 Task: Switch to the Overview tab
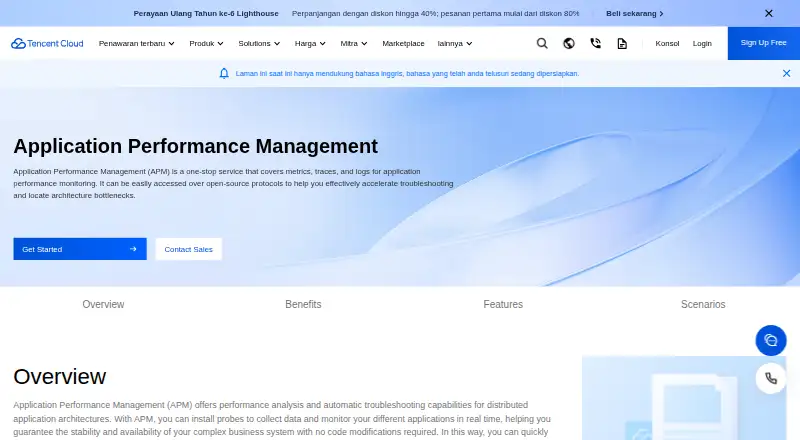[x=103, y=304]
